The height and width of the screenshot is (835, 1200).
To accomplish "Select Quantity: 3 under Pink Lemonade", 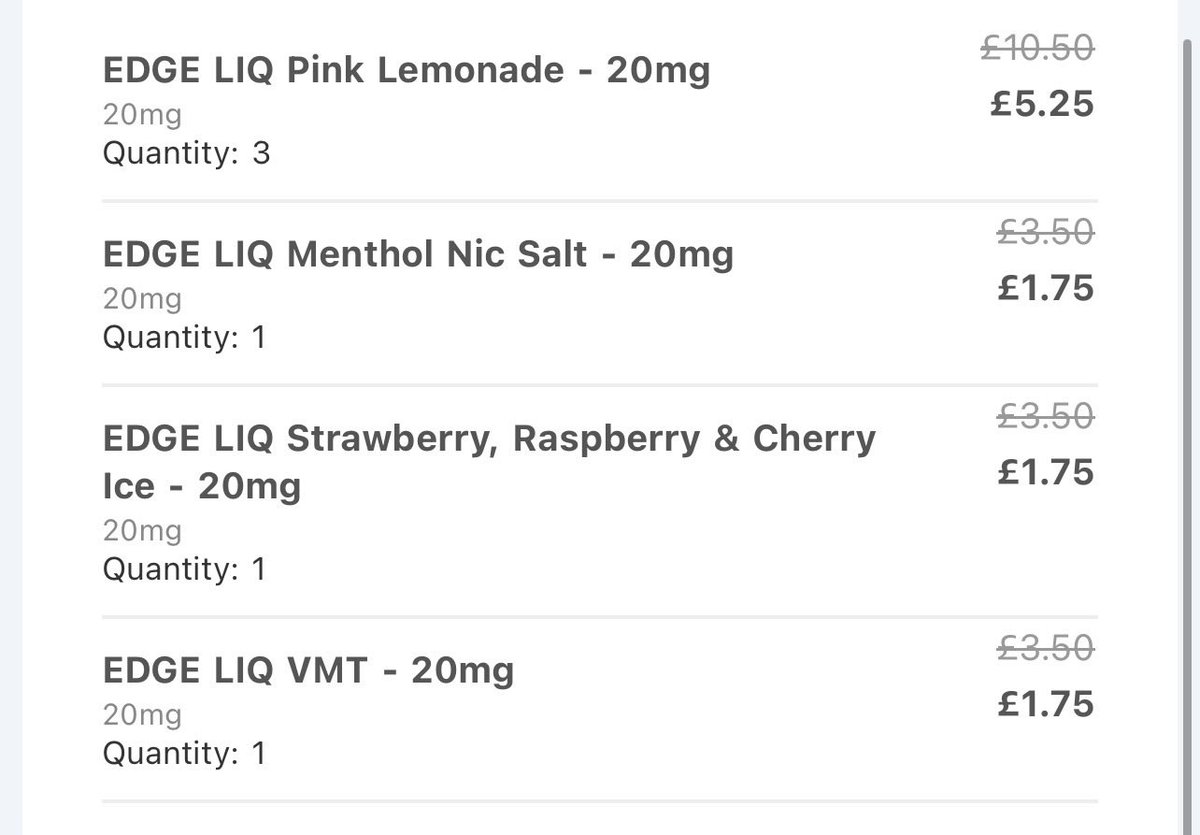I will coord(187,154).
